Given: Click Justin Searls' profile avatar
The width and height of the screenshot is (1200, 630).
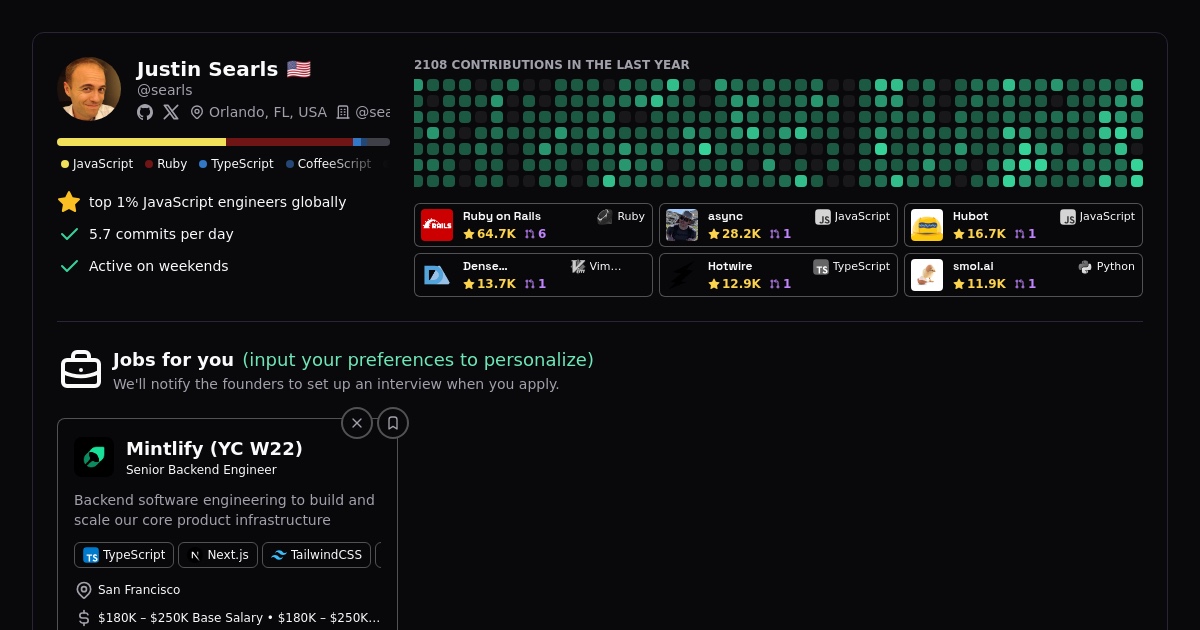Looking at the screenshot, I should tap(89, 89).
